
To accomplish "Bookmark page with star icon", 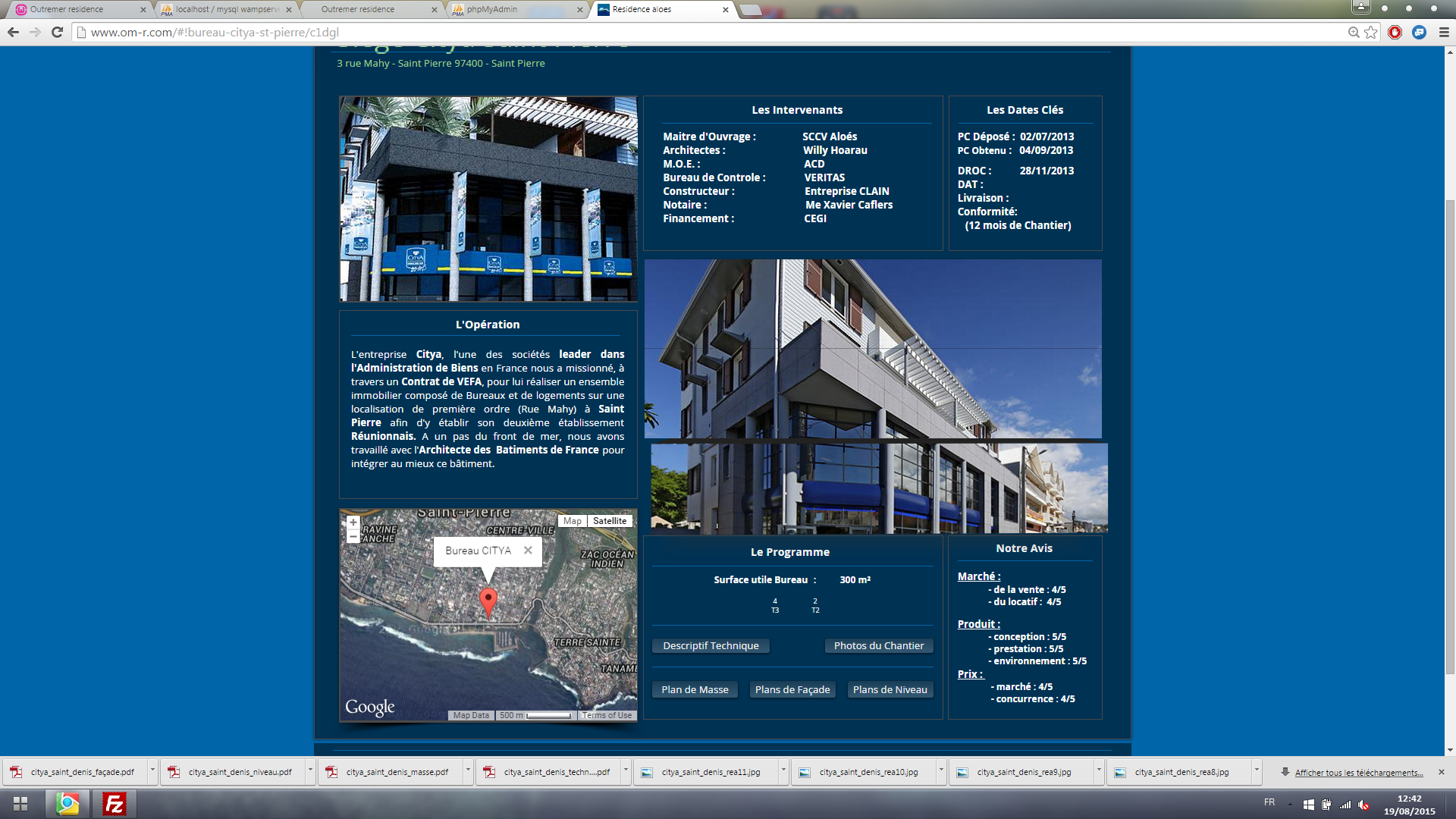I will [1370, 32].
